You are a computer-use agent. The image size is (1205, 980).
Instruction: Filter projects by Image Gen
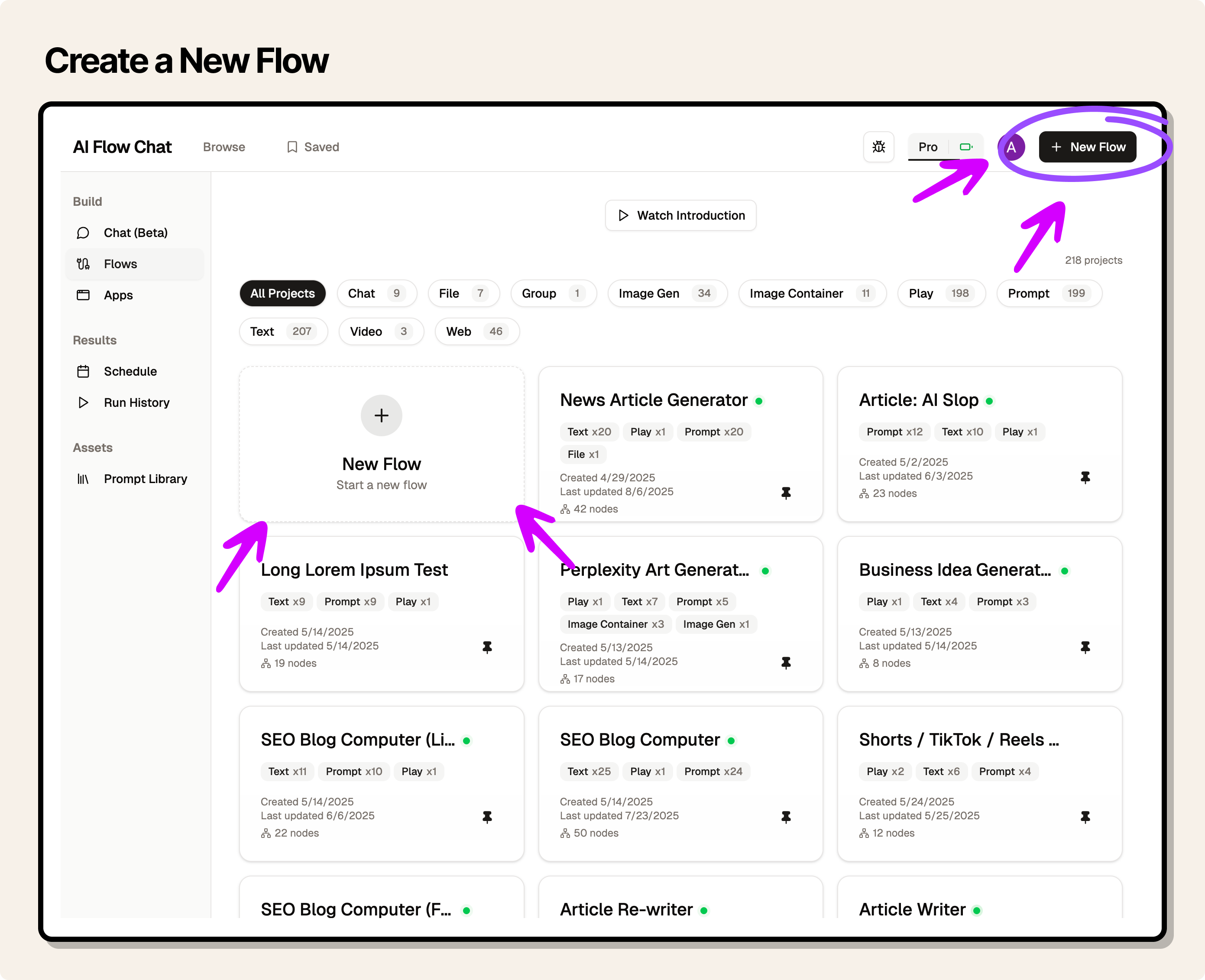(667, 293)
